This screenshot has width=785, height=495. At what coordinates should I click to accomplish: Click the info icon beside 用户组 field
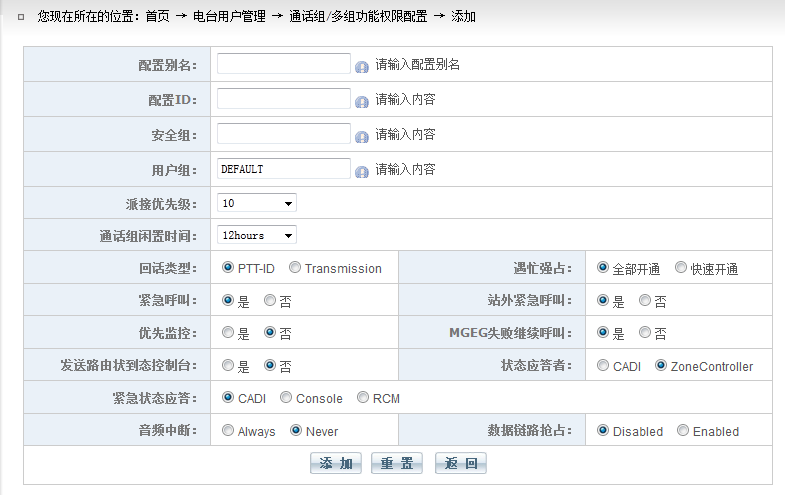[362, 171]
